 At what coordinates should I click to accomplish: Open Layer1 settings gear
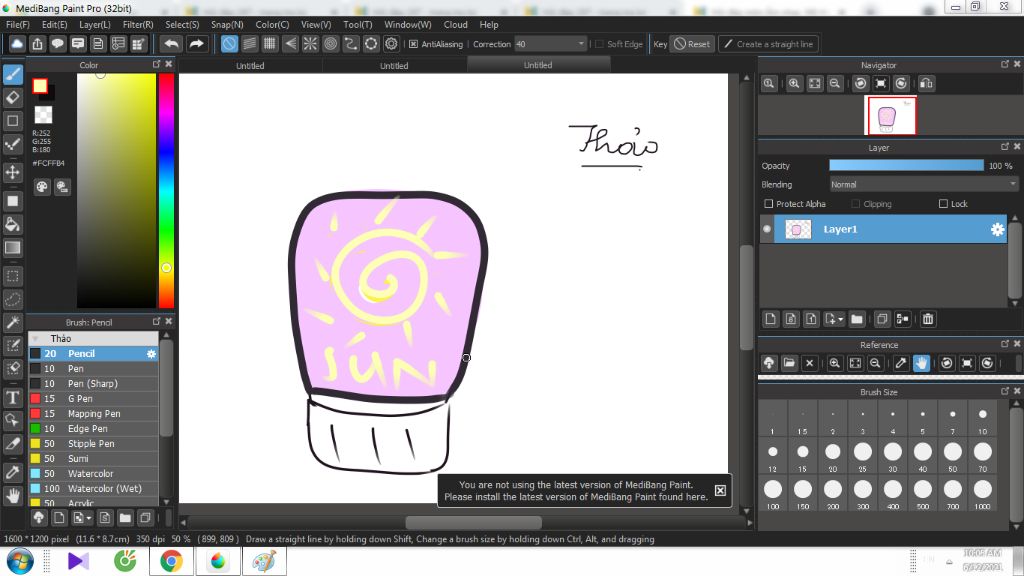997,229
